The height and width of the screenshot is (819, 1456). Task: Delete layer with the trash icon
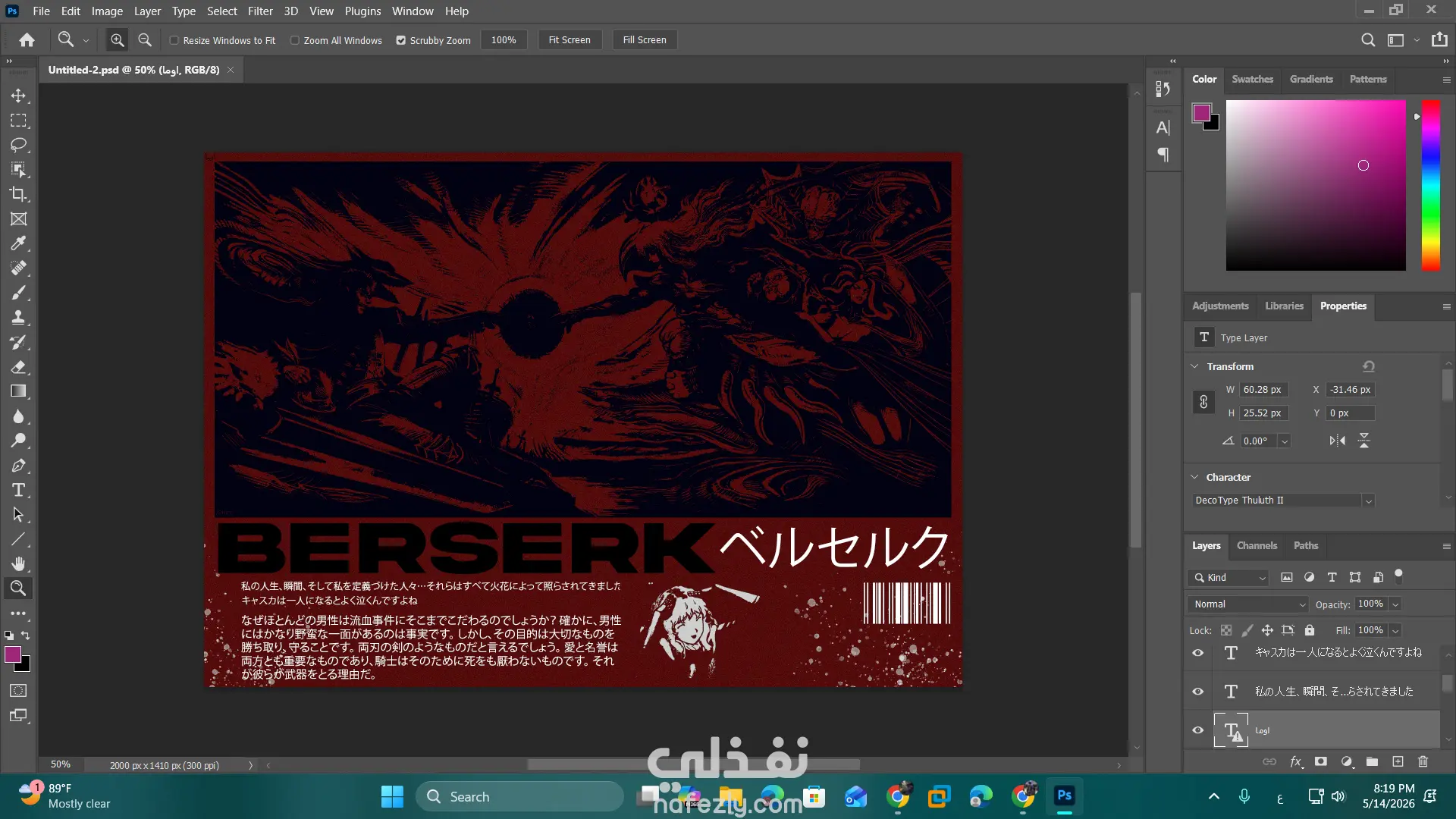tap(1423, 761)
